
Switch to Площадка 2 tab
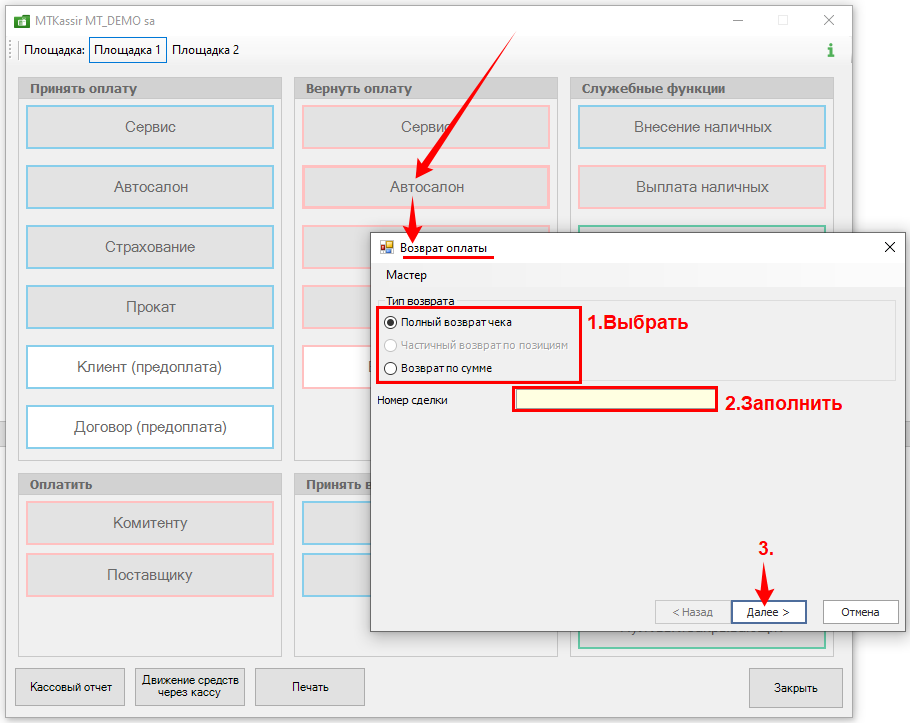pyautogui.click(x=206, y=50)
